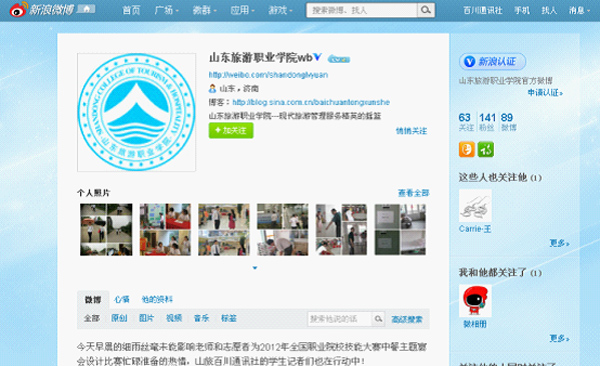Screen dimensions: 600x366
Task: Expand the 游戏 dropdown menu
Action: point(280,10)
